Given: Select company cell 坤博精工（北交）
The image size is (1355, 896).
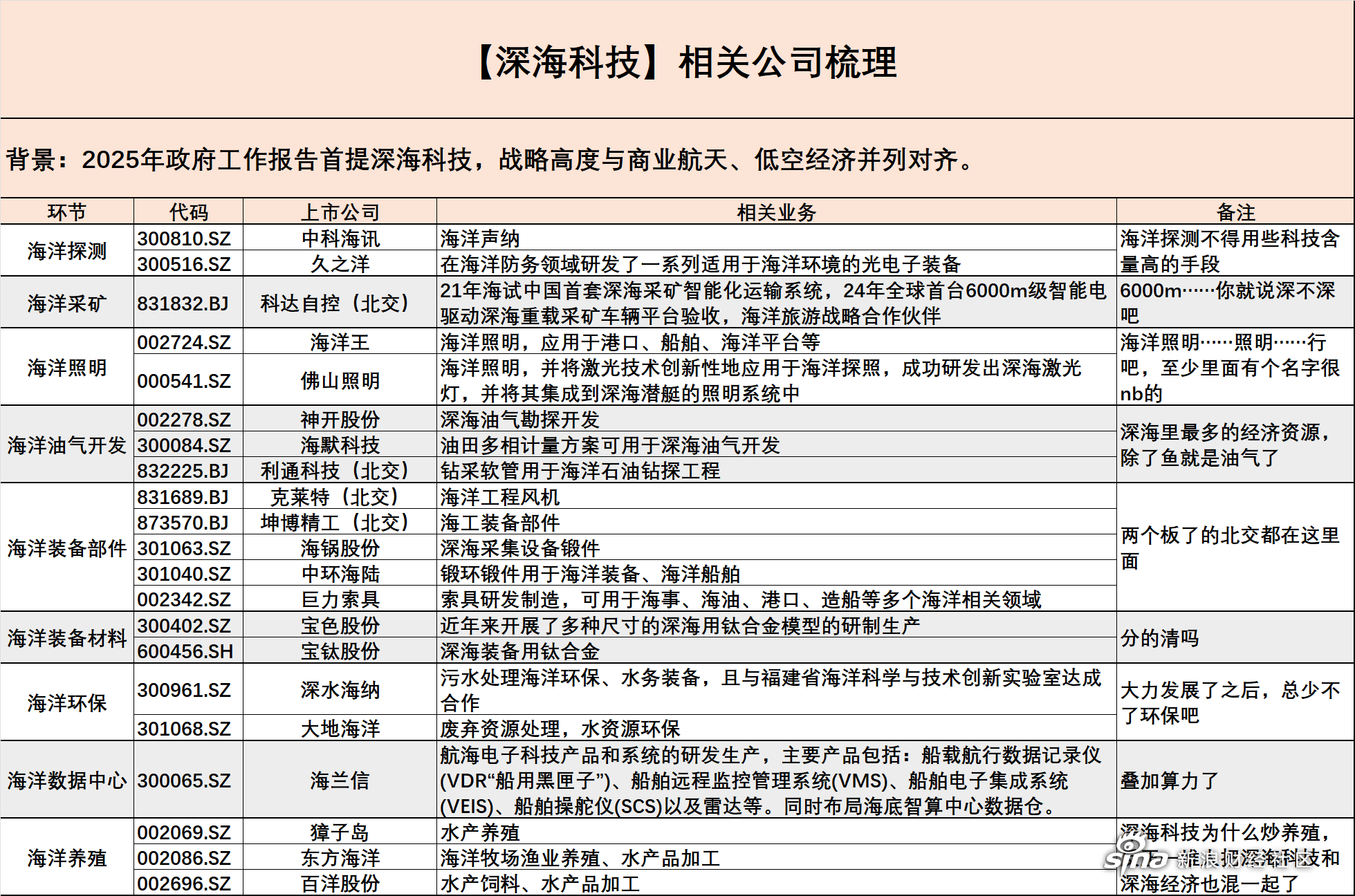Looking at the screenshot, I should (x=340, y=522).
